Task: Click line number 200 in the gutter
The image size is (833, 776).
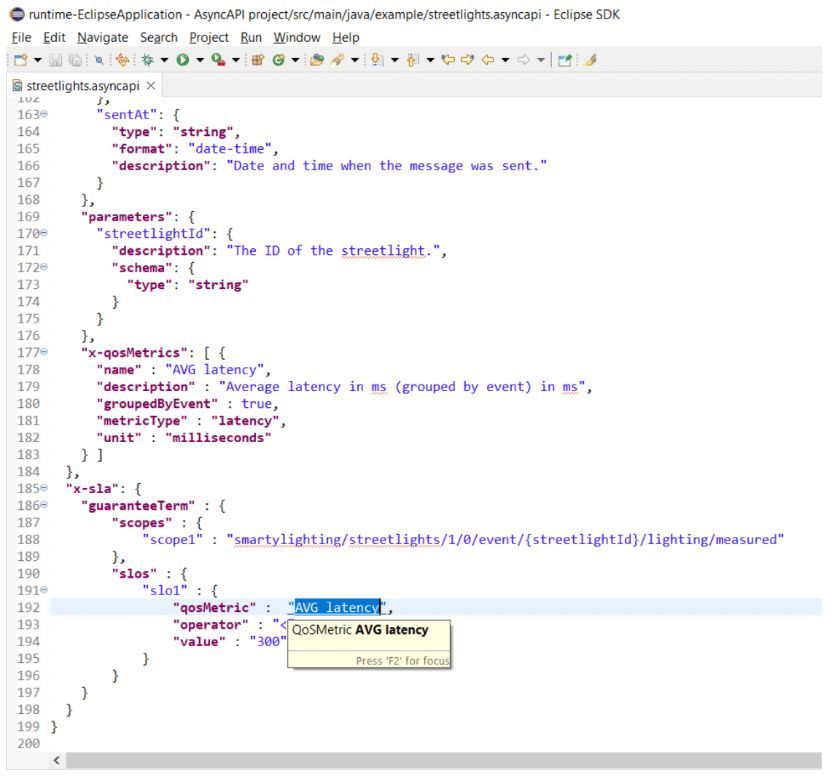Action: tap(28, 744)
